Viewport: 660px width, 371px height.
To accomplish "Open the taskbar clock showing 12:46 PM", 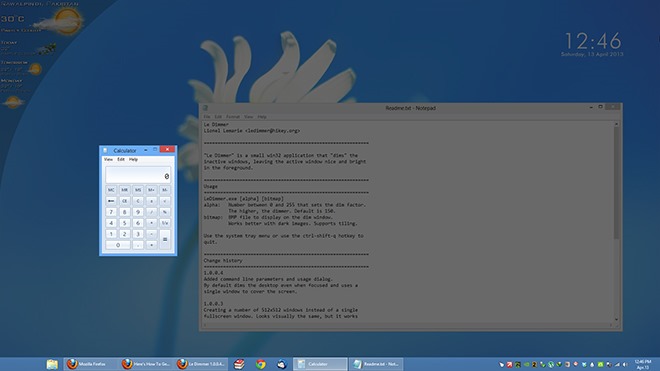I will [x=643, y=365].
